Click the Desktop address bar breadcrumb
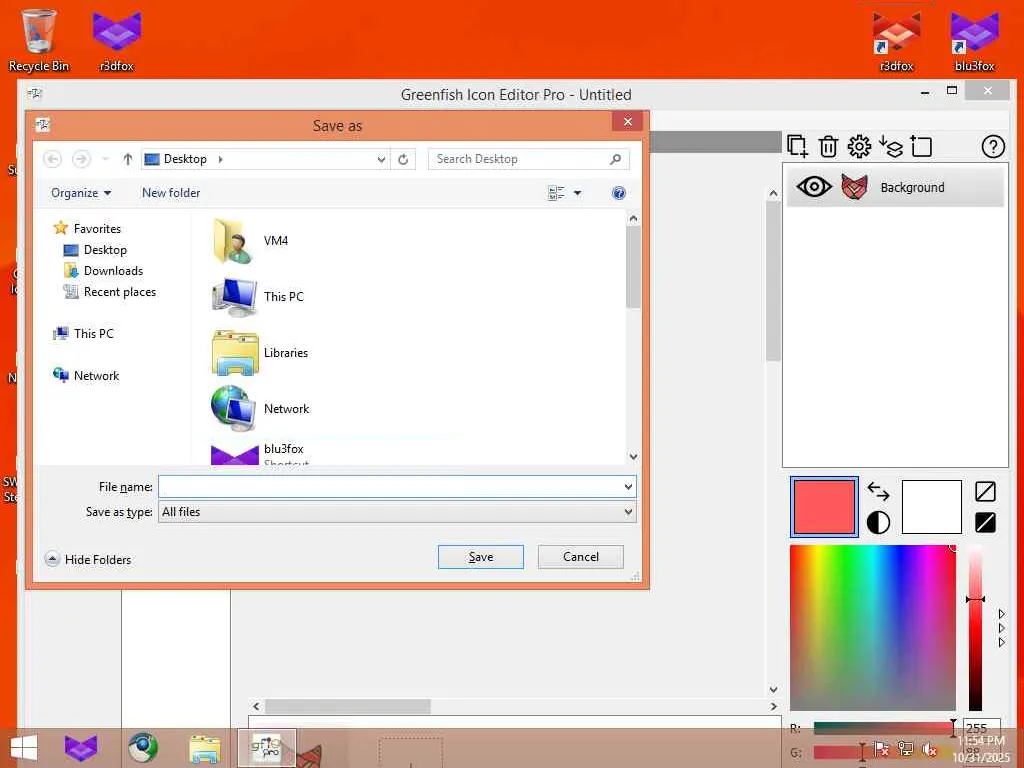The height and width of the screenshot is (768, 1024). click(185, 159)
